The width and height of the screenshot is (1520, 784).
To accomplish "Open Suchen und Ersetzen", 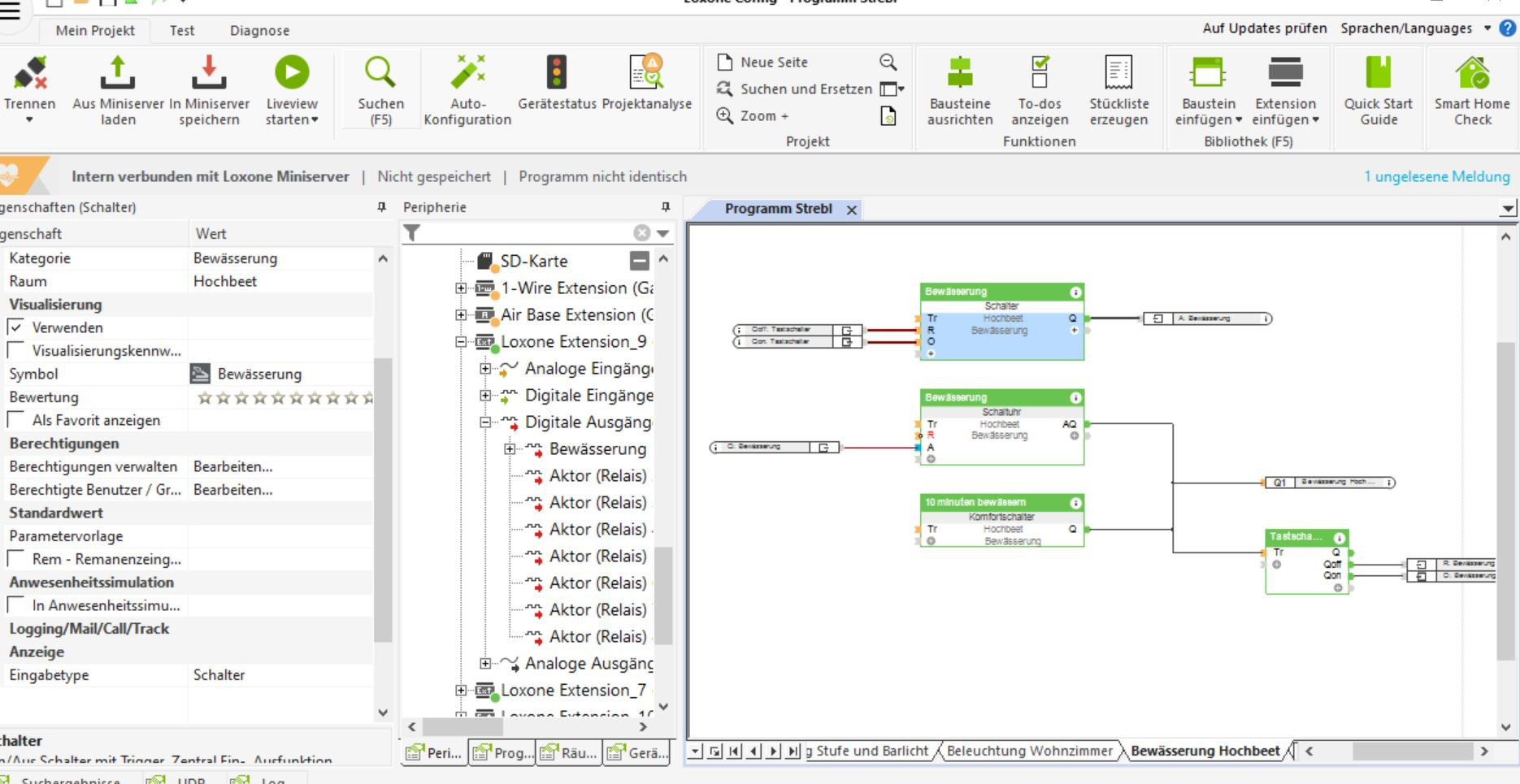I will pyautogui.click(x=794, y=89).
